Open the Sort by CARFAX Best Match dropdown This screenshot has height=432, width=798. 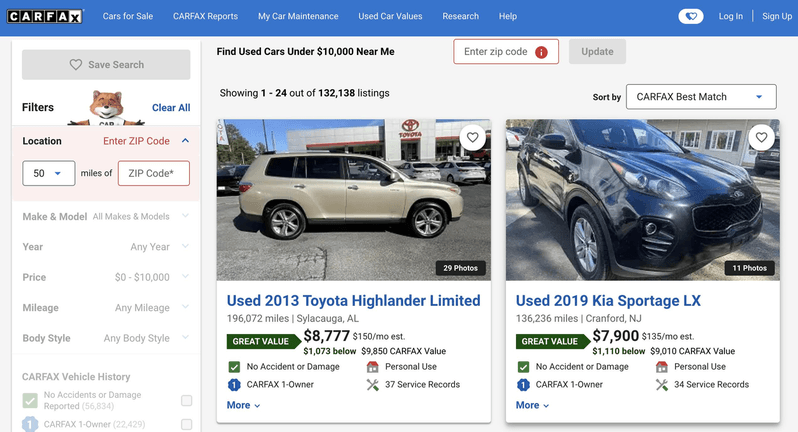click(700, 97)
